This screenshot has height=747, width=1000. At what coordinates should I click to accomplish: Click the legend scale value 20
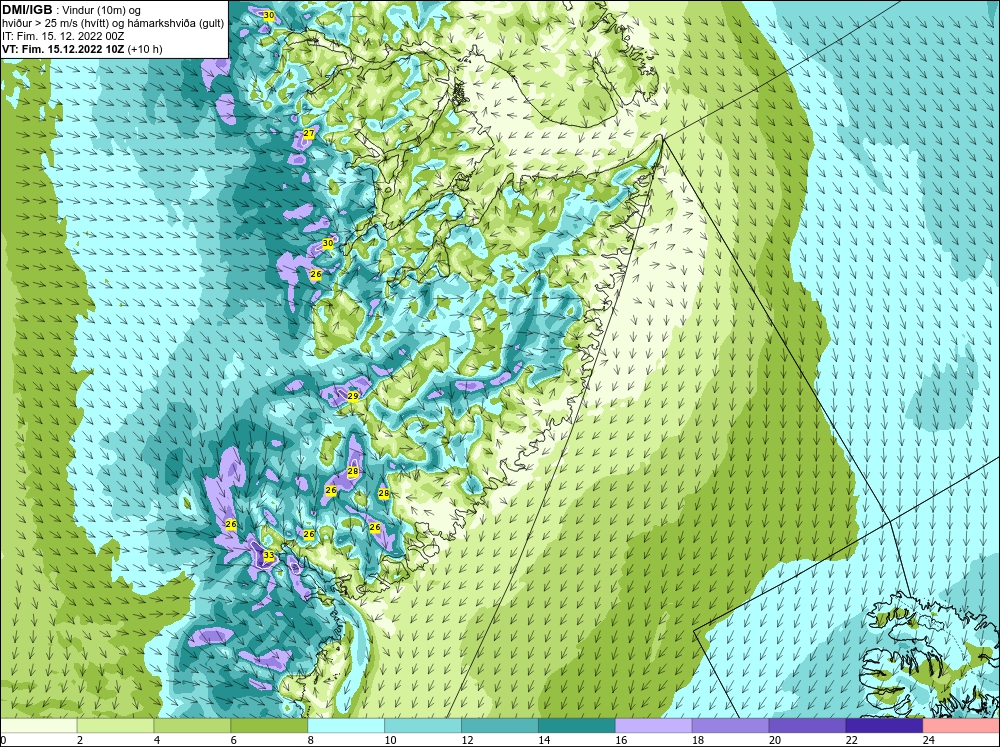[x=775, y=740]
